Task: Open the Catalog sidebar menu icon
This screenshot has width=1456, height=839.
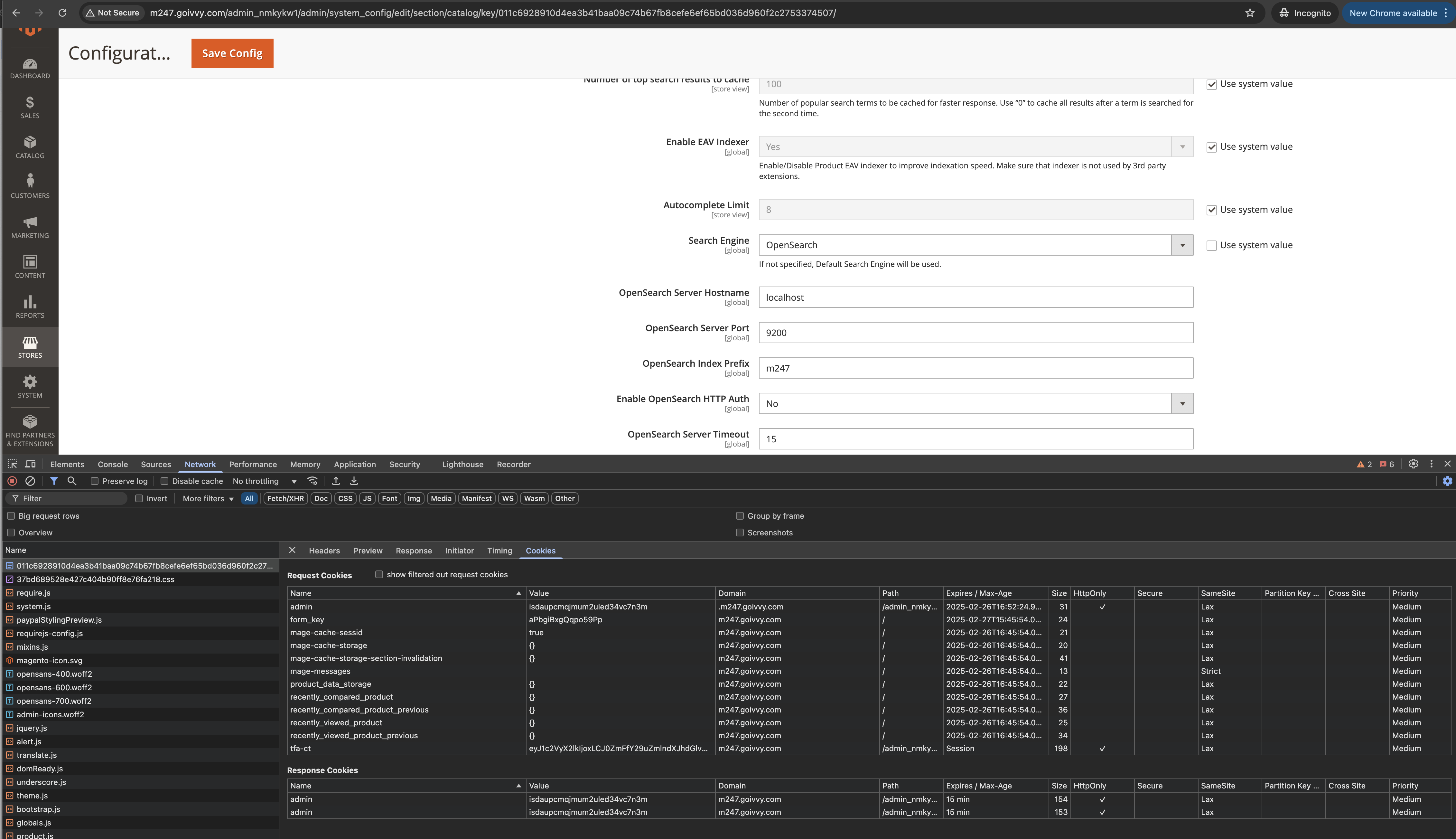Action: click(x=30, y=142)
